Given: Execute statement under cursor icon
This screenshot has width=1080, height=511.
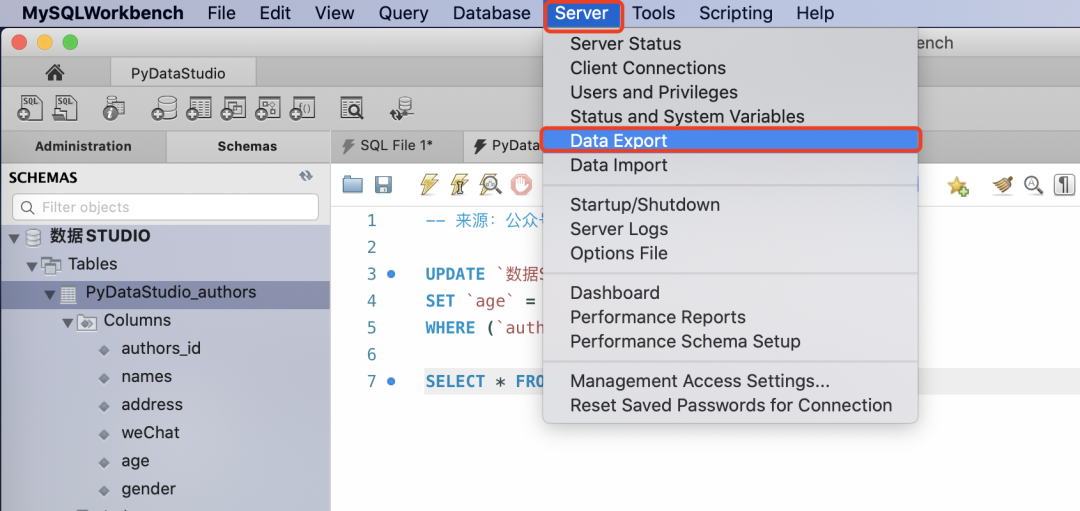Looking at the screenshot, I should (x=459, y=184).
